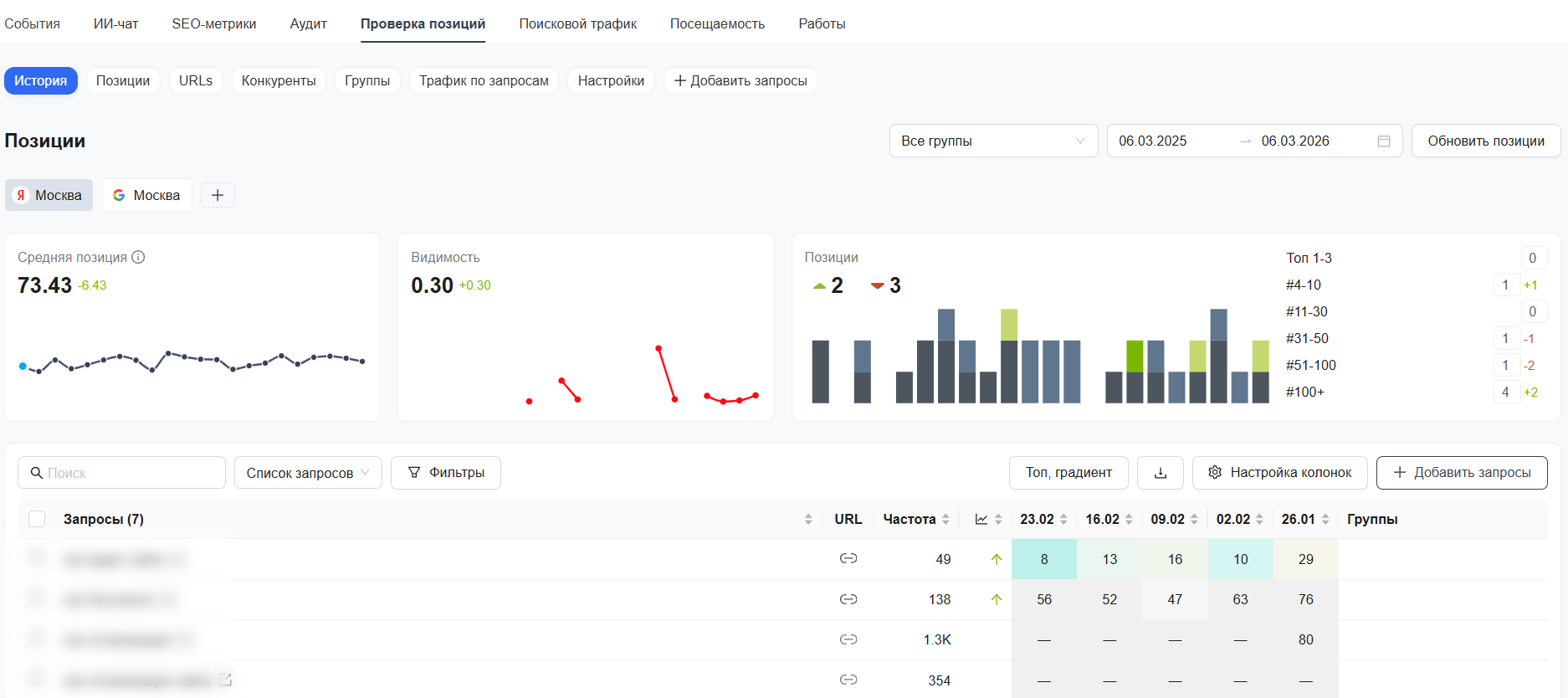The height and width of the screenshot is (698, 1568).
Task: Add a new search engine region with plus
Action: click(218, 195)
